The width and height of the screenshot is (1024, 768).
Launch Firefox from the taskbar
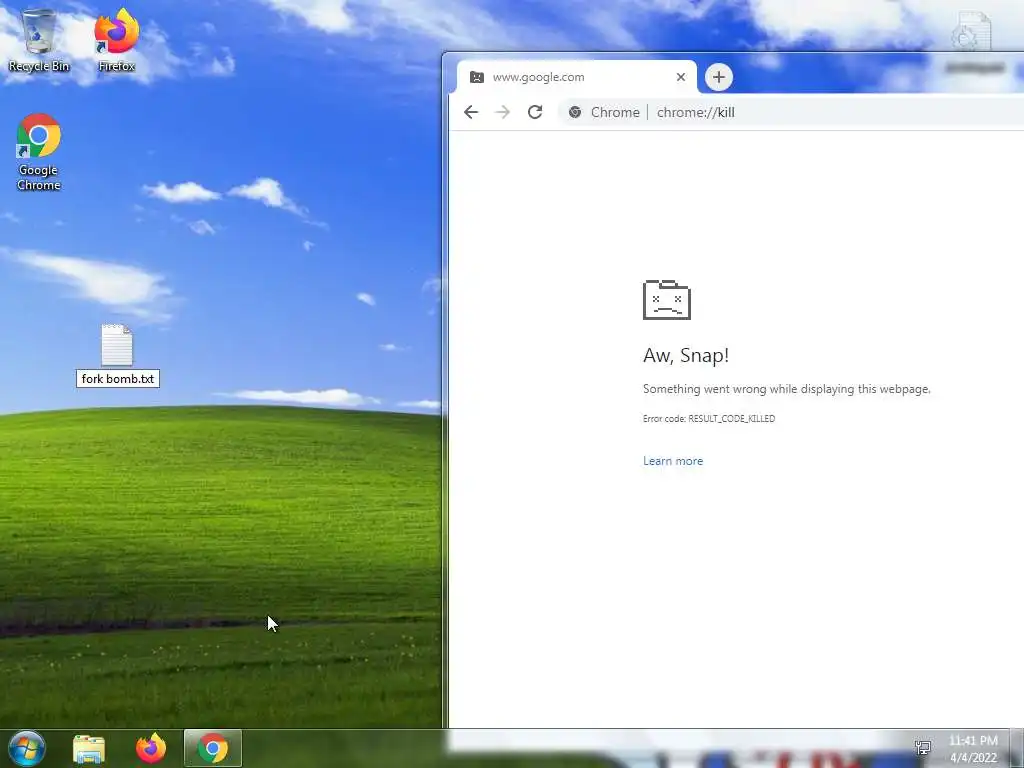pyautogui.click(x=151, y=748)
